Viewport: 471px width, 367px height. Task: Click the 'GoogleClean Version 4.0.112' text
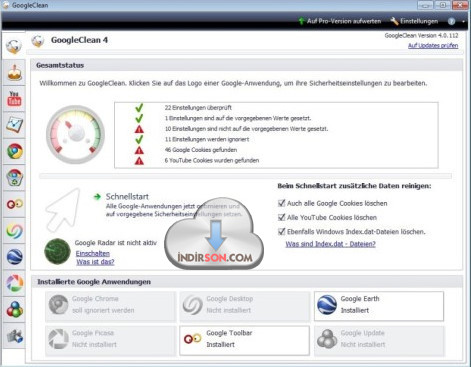pos(421,35)
